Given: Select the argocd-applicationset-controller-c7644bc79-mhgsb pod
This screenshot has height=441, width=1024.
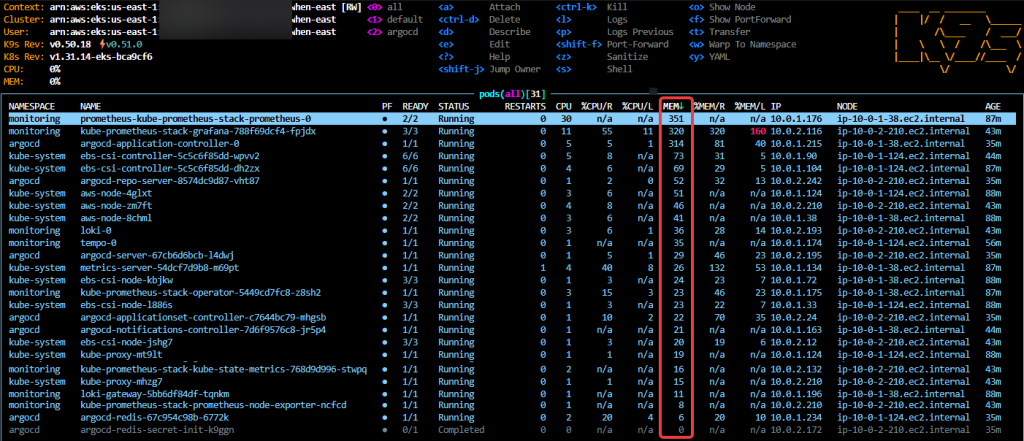Looking at the screenshot, I should click(203, 318).
